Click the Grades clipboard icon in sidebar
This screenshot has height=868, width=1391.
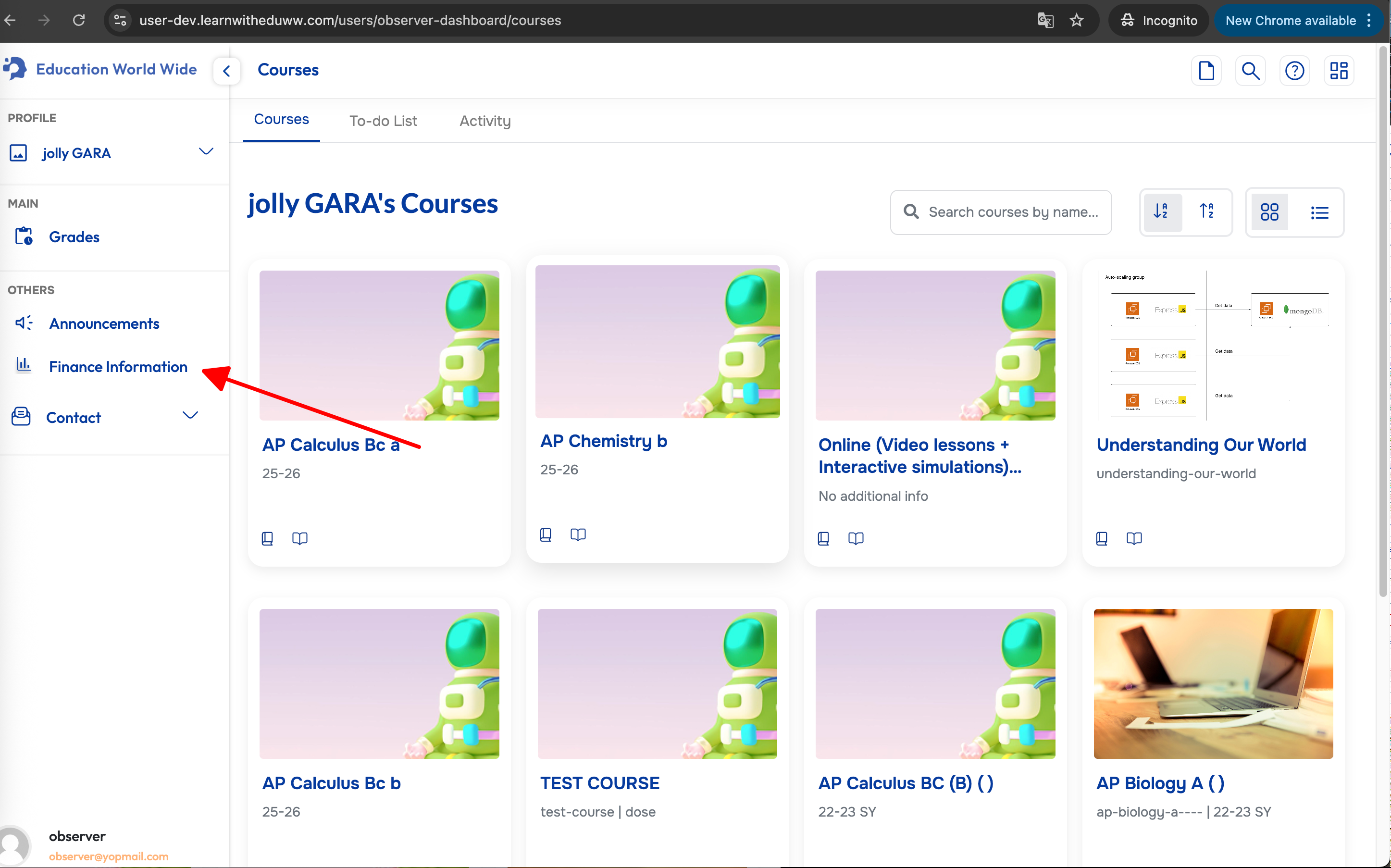click(x=24, y=236)
